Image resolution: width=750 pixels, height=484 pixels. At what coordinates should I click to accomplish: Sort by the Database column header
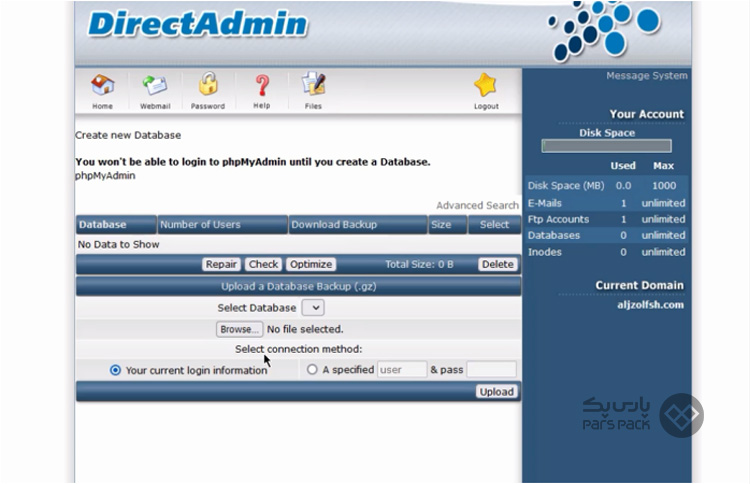116,225
